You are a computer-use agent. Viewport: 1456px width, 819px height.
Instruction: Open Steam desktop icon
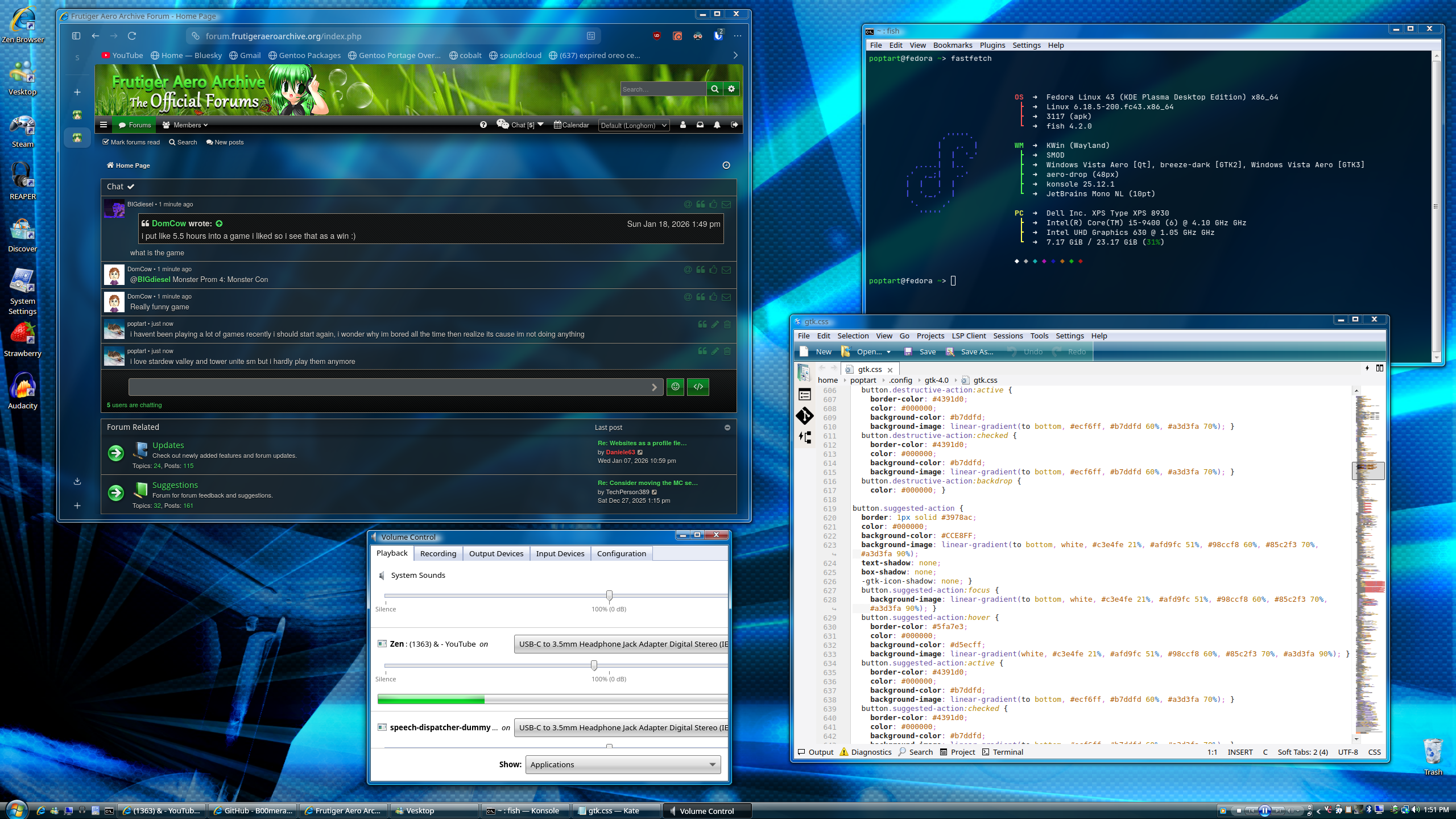[23, 131]
